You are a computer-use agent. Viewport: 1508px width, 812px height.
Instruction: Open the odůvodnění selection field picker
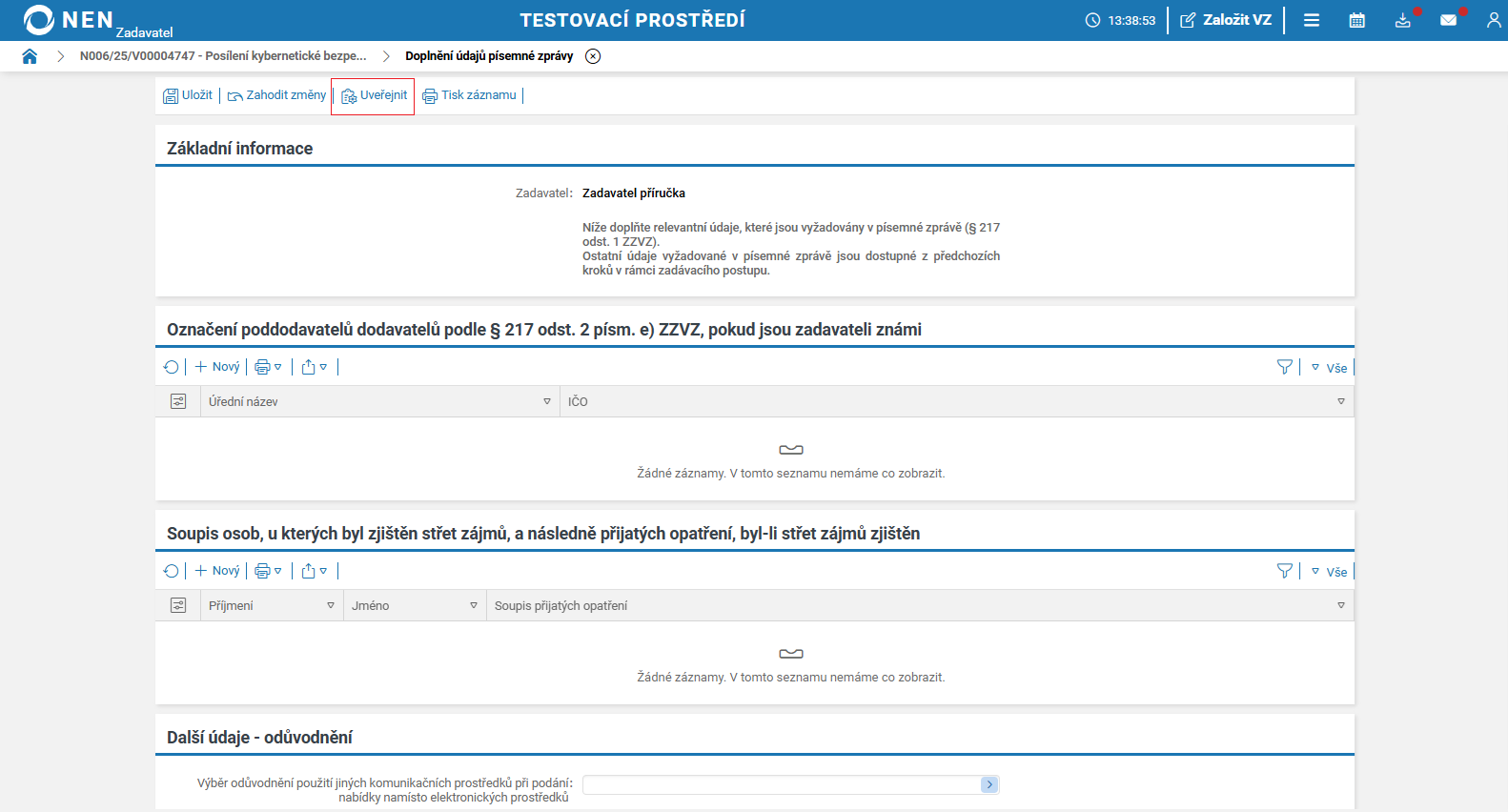[x=989, y=784]
